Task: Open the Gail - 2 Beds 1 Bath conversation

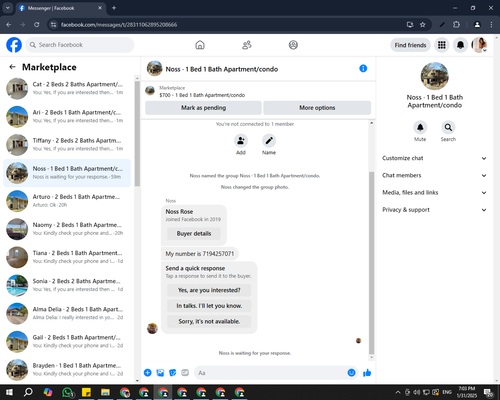Action: pos(67,341)
